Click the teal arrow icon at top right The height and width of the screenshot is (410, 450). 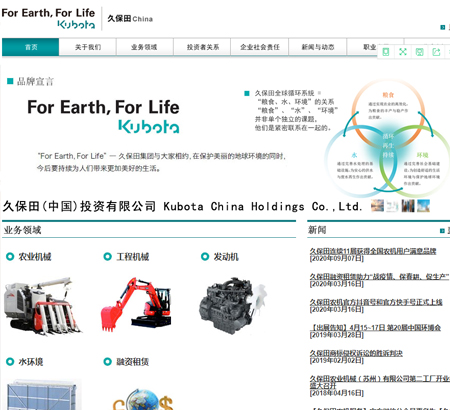tap(443, 27)
